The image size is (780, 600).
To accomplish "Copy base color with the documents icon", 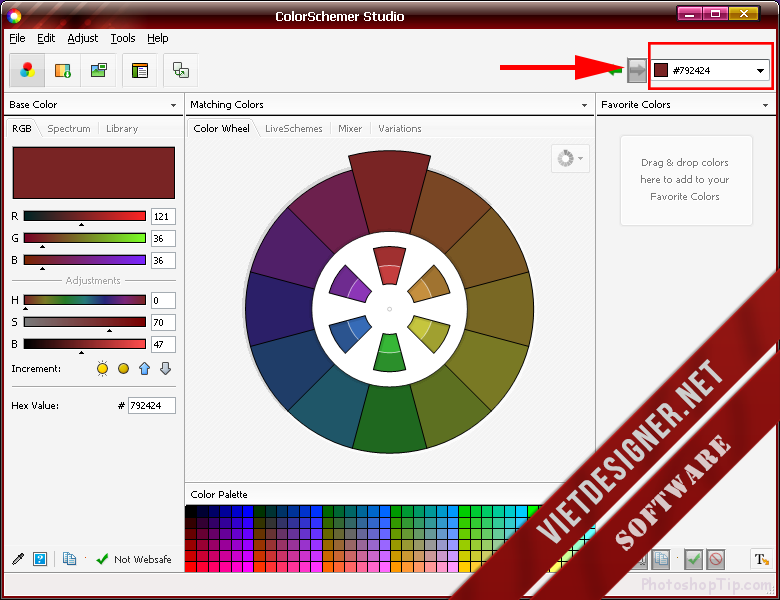I will [x=69, y=559].
